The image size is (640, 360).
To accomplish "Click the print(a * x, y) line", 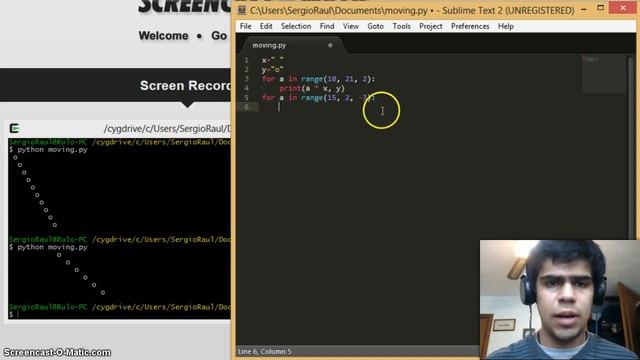I will (312, 88).
